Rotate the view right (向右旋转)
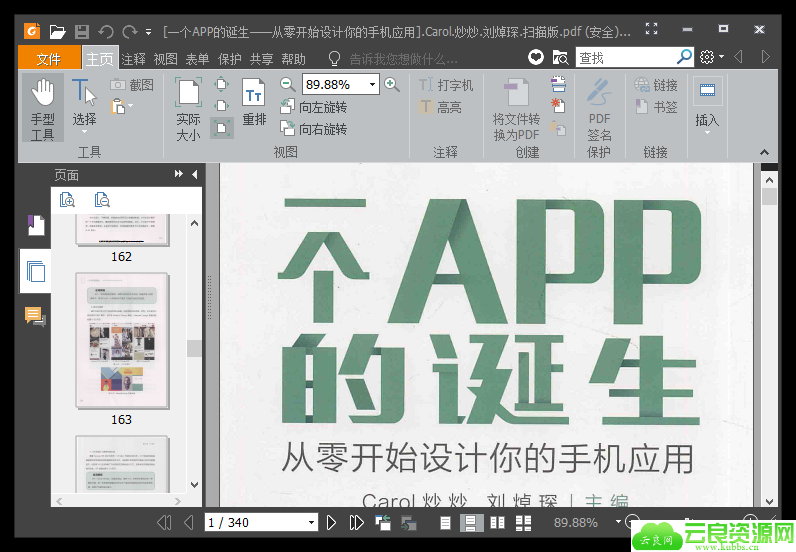The width and height of the screenshot is (796, 552). tap(313, 129)
